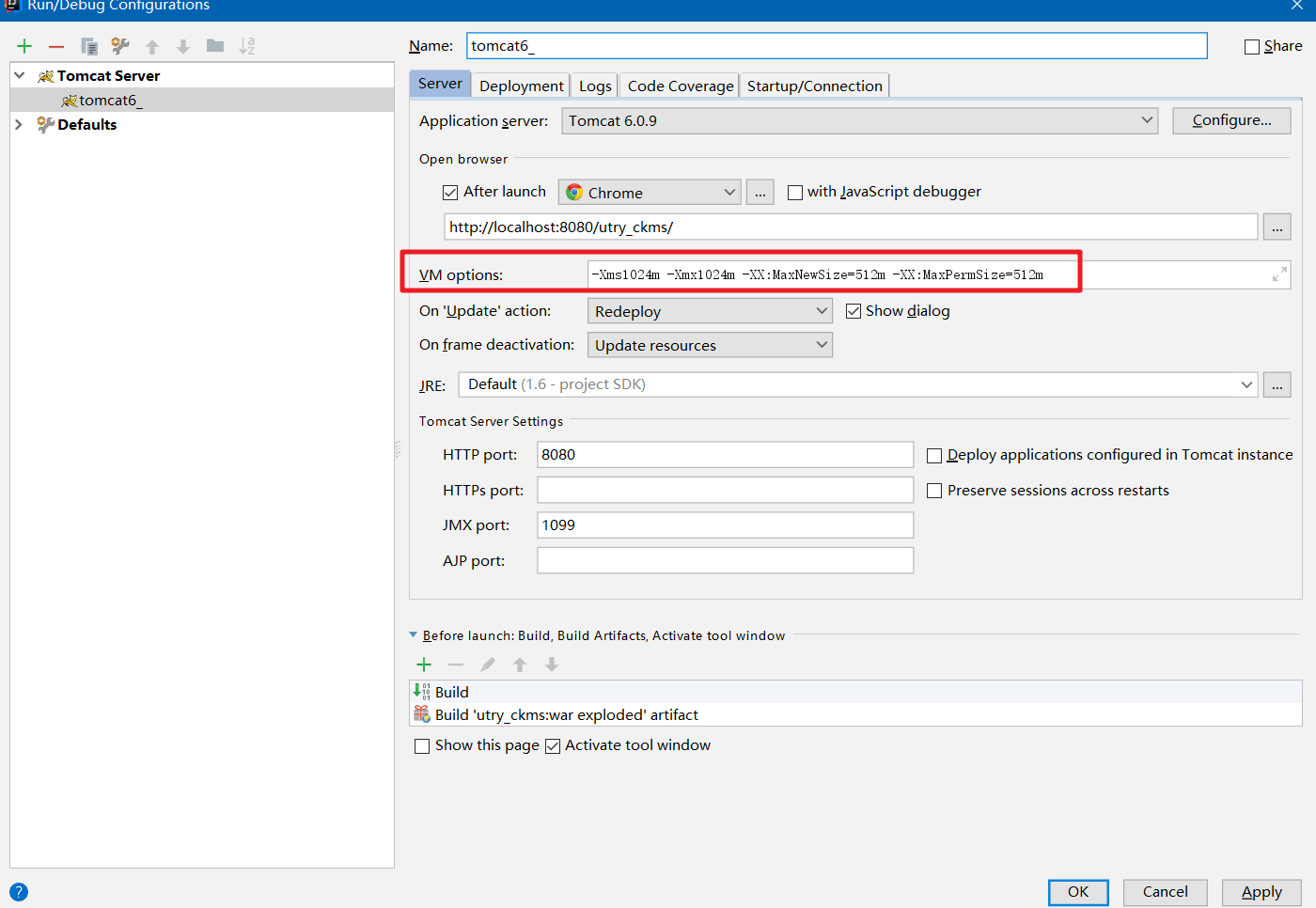
Task: Click ellipsis button beside URL field
Action: pyautogui.click(x=1277, y=227)
